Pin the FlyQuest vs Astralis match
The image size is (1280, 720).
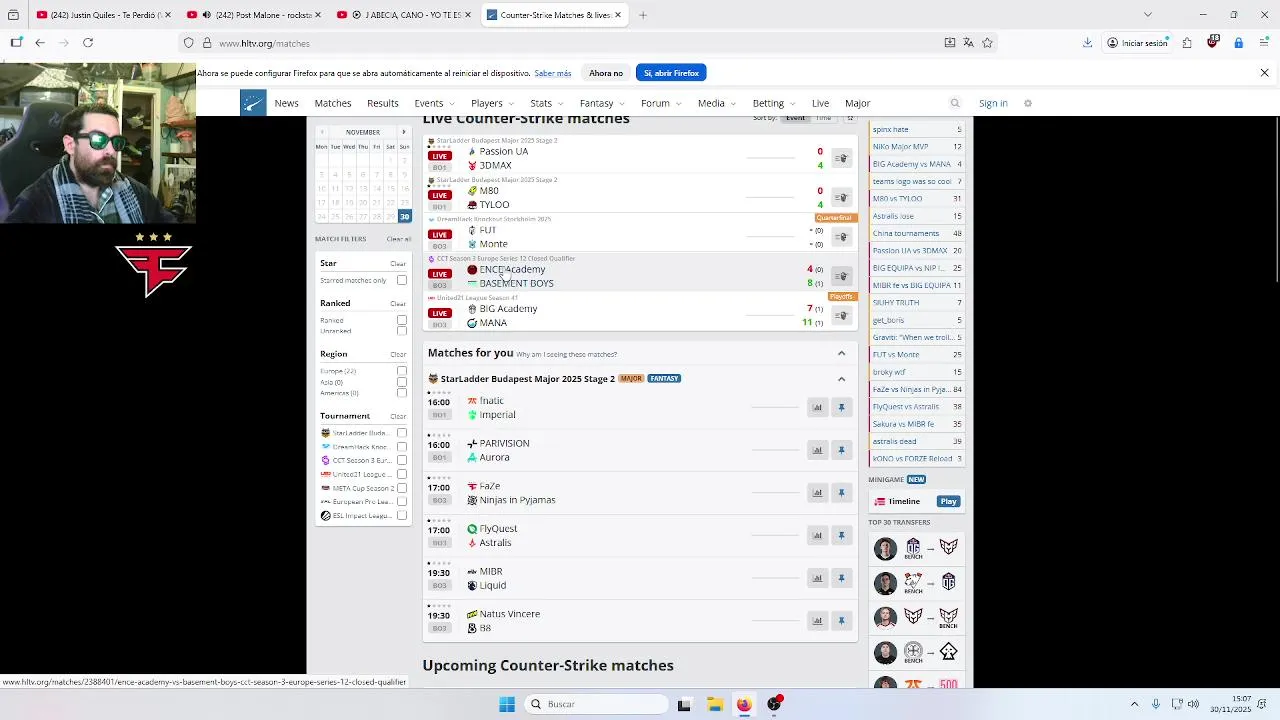coord(841,535)
